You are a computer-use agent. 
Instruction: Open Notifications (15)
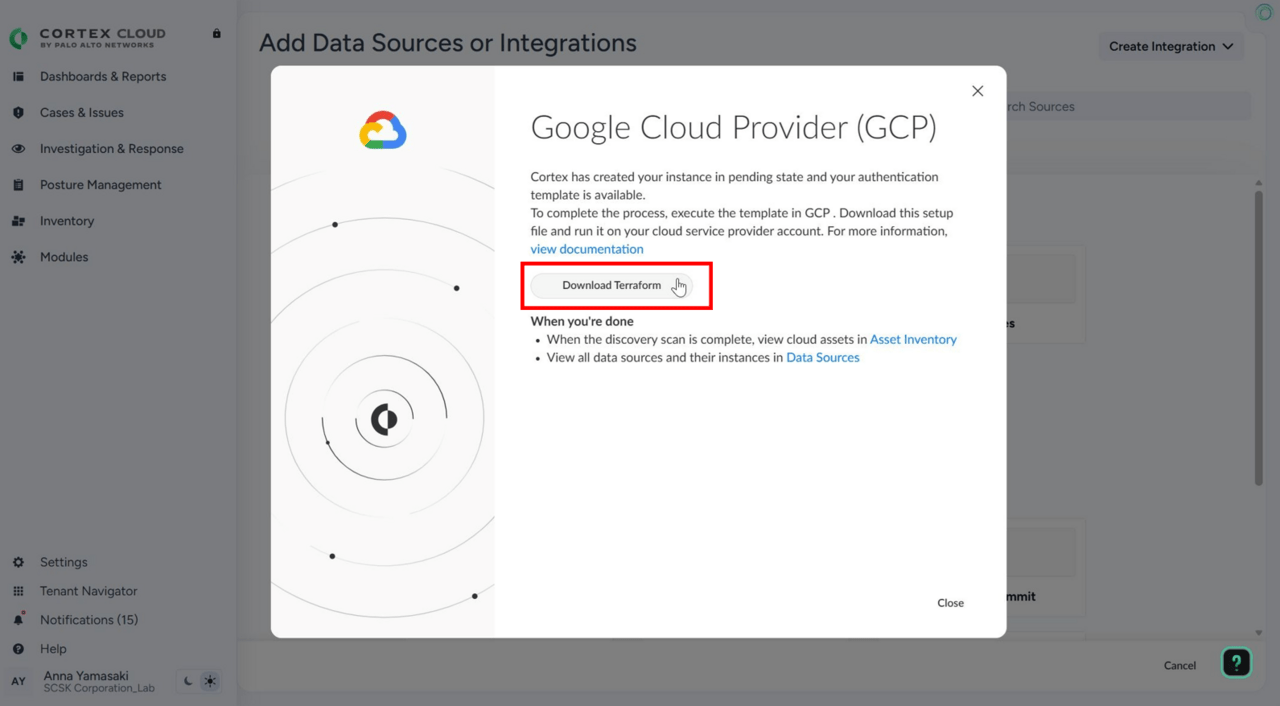tap(89, 620)
